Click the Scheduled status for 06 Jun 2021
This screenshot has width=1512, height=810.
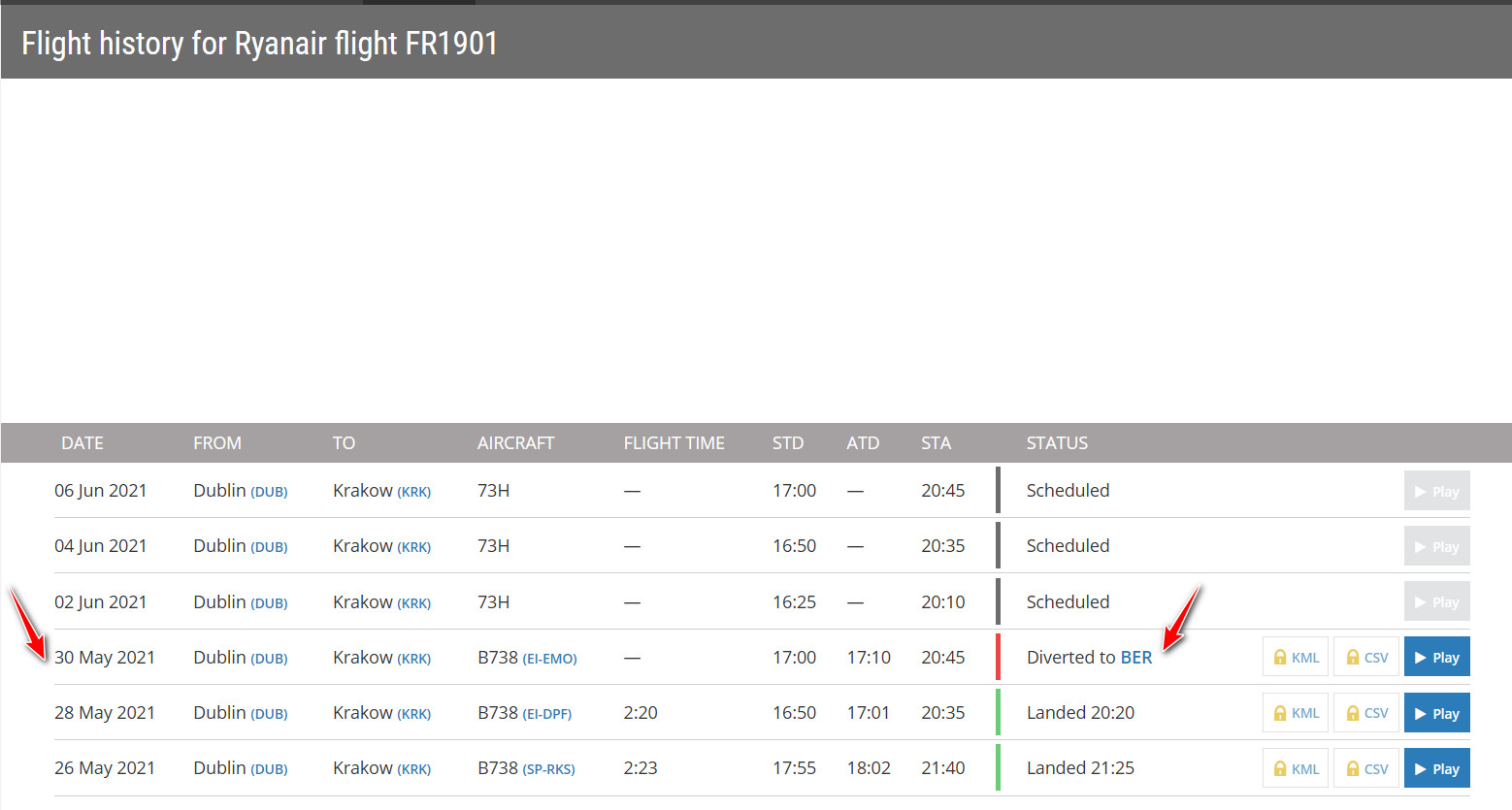click(x=1068, y=491)
